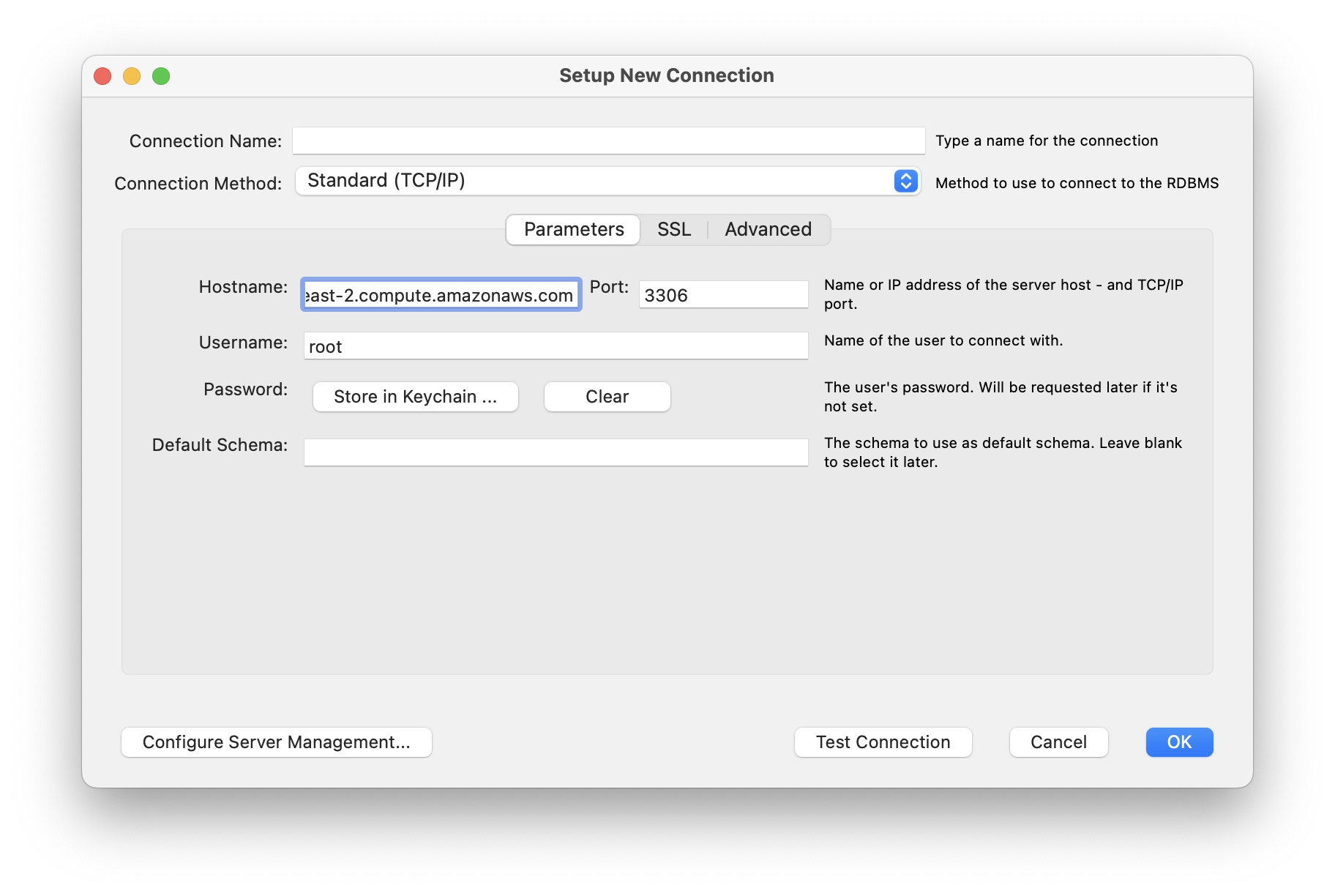Zoom the window using the green button

161,76
